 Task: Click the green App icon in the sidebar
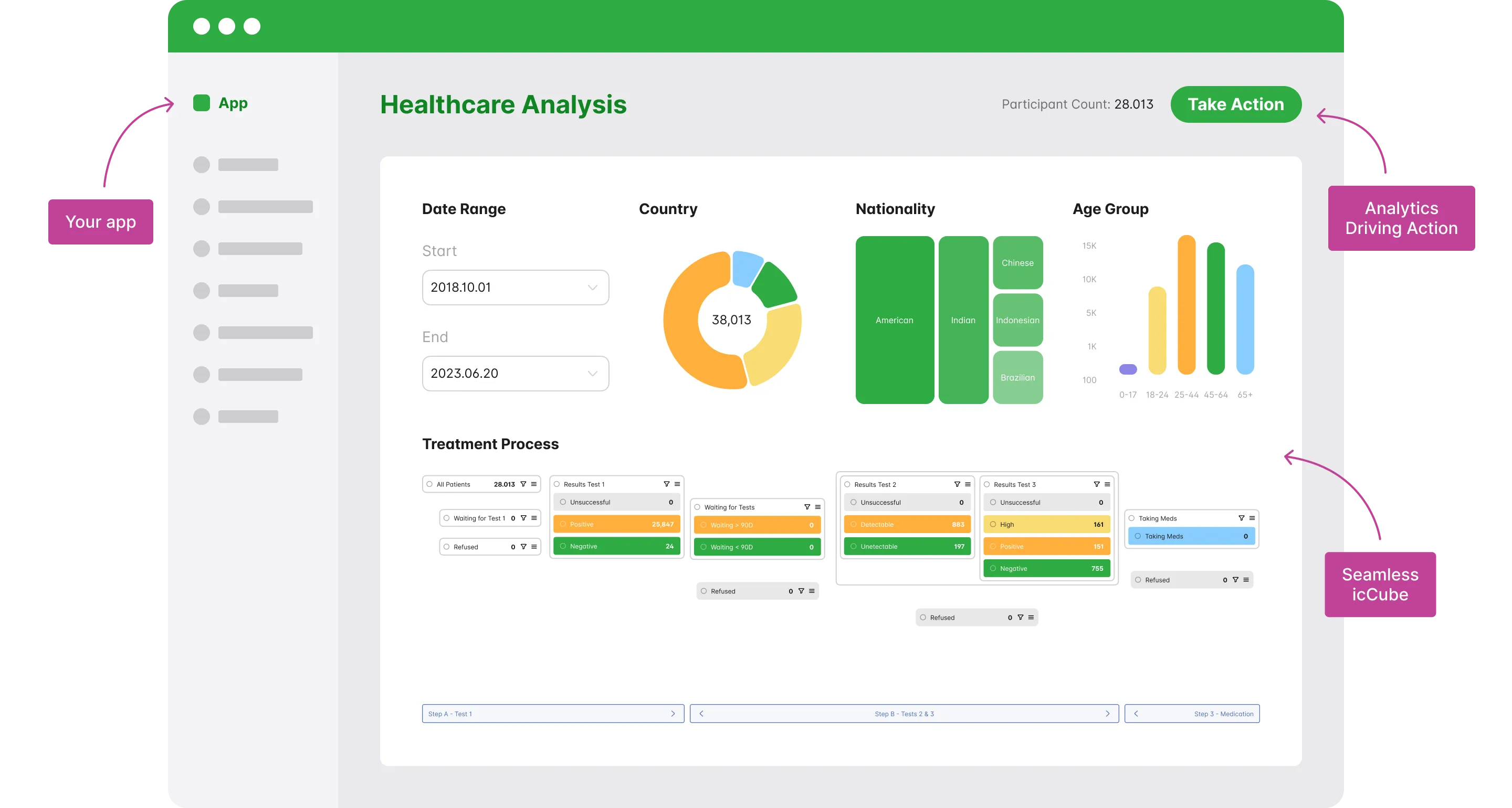(201, 103)
